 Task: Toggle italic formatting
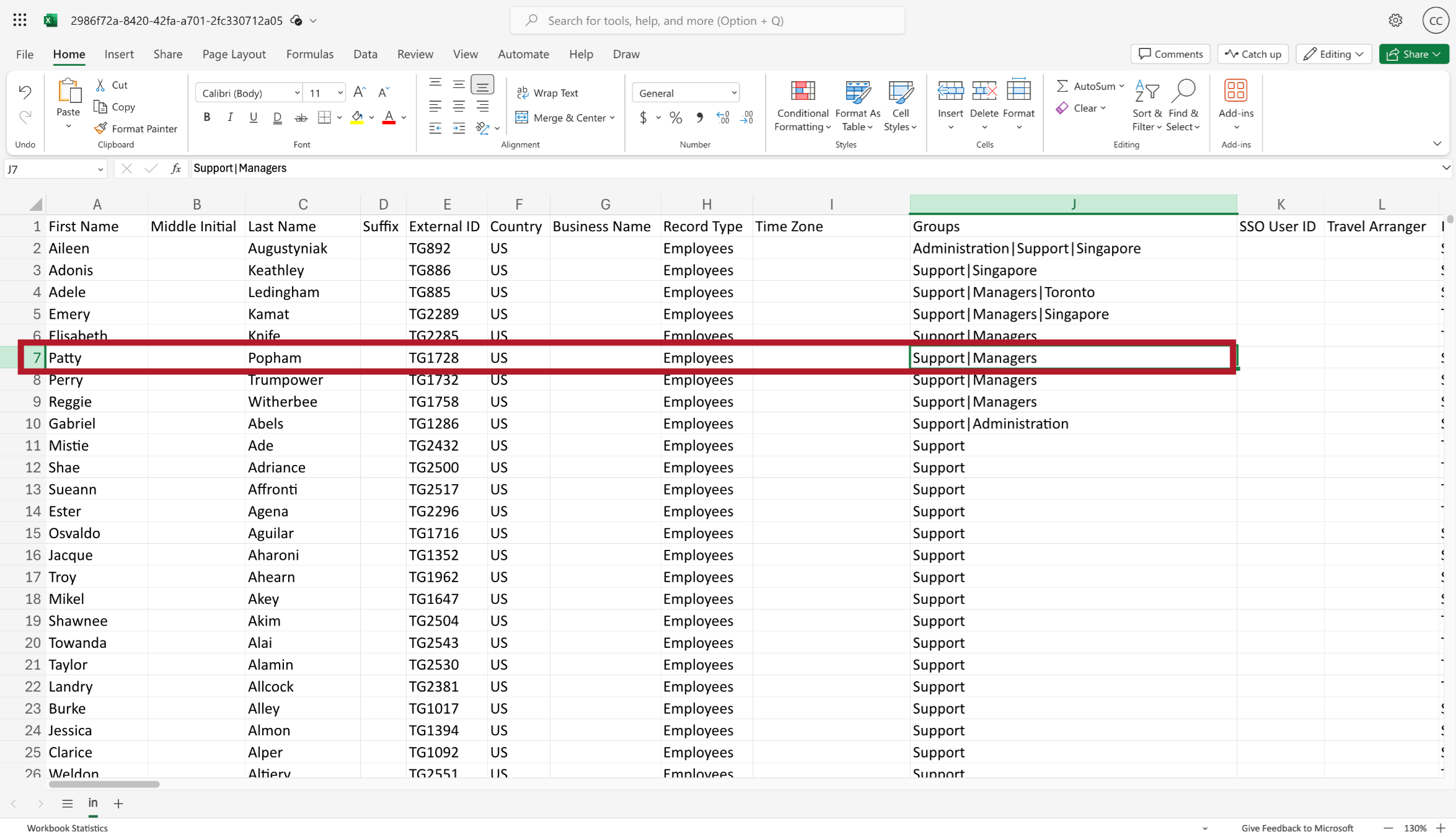point(230,117)
